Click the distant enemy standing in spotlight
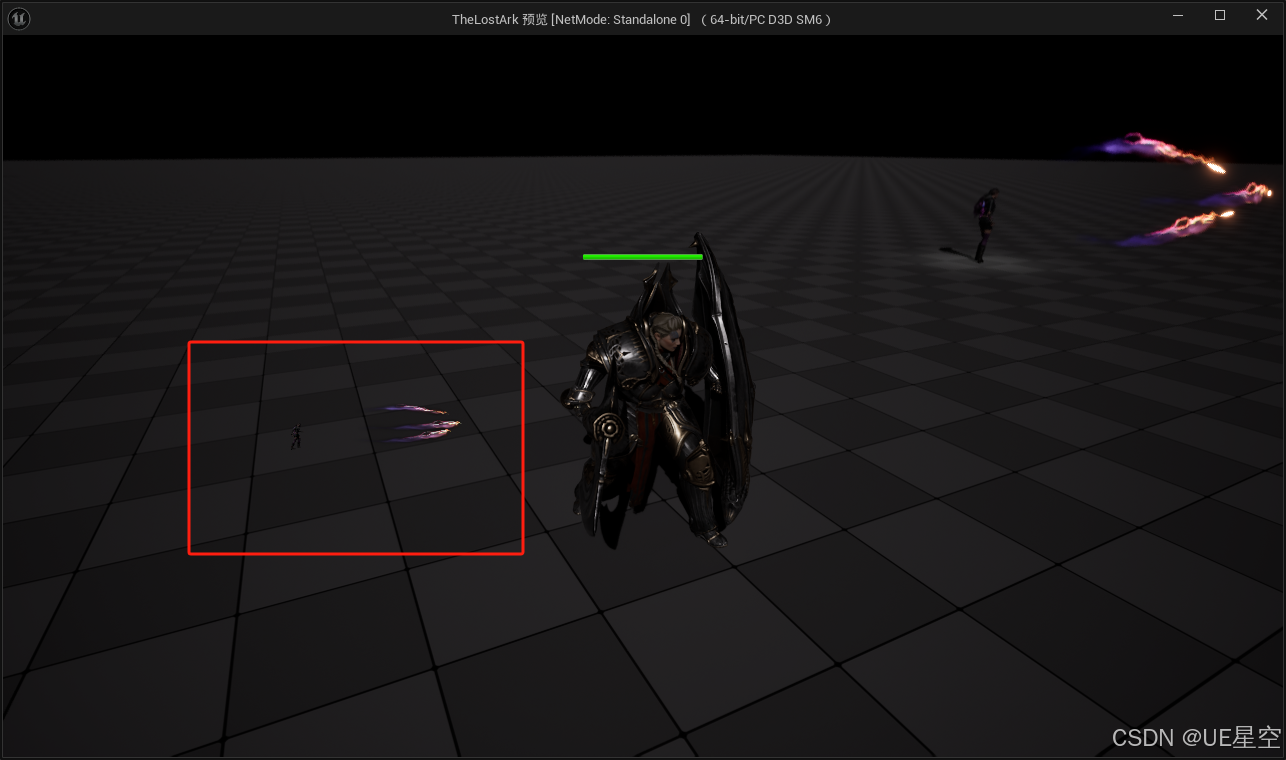Image resolution: width=1286 pixels, height=760 pixels. point(984,225)
